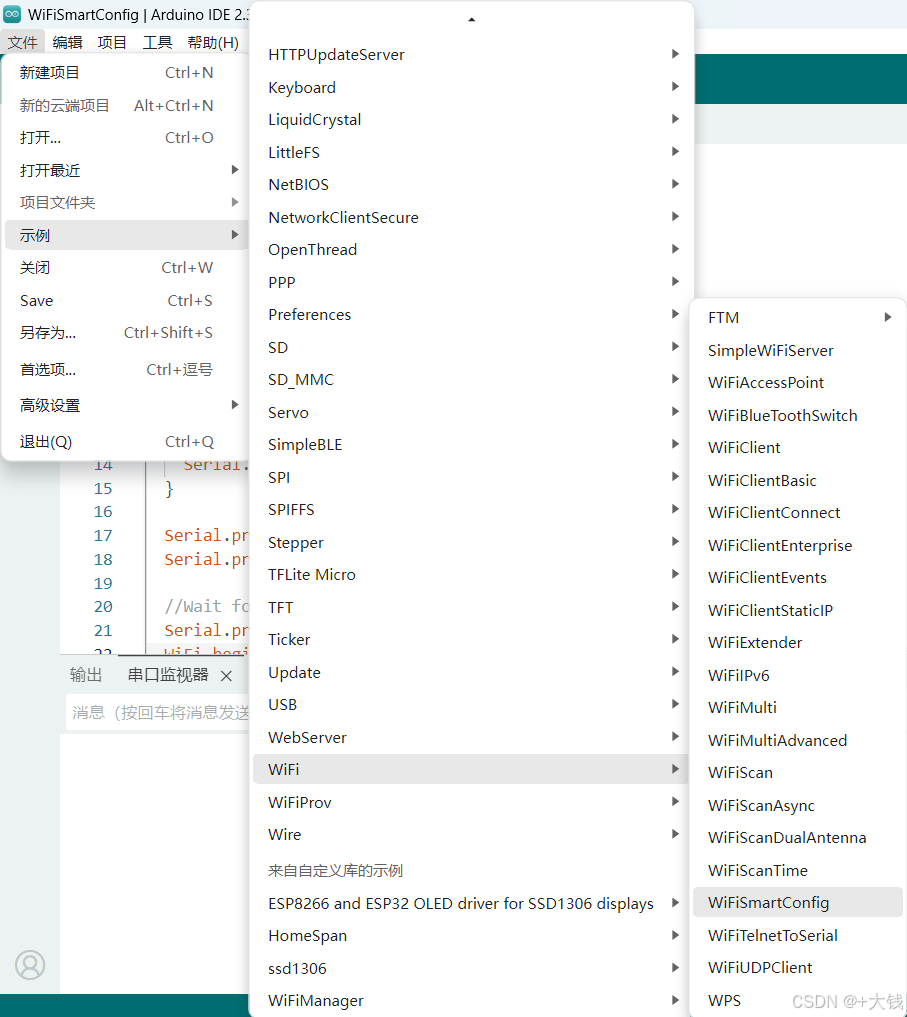Open the 文件 menu
The width and height of the screenshot is (907, 1017).
pos(23,43)
